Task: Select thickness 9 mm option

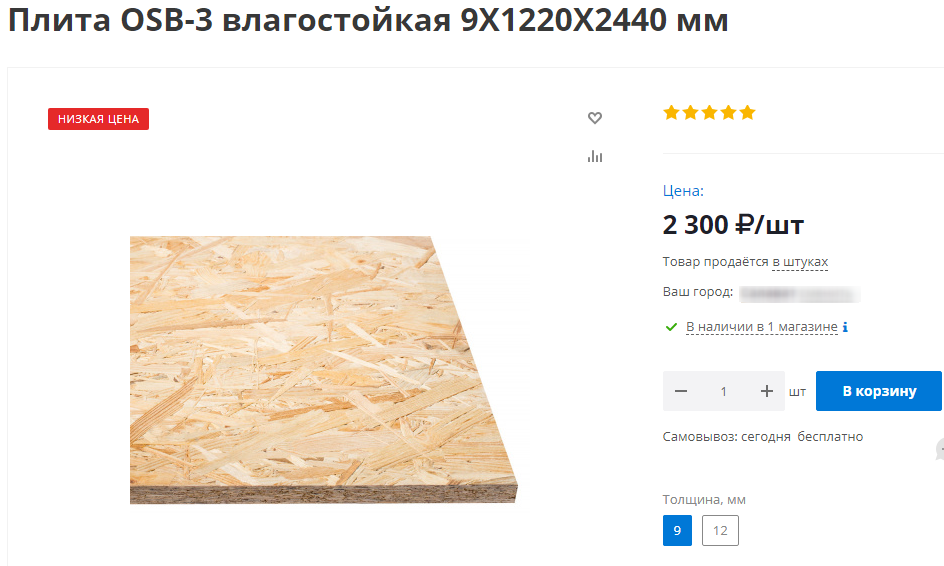Action: [677, 530]
